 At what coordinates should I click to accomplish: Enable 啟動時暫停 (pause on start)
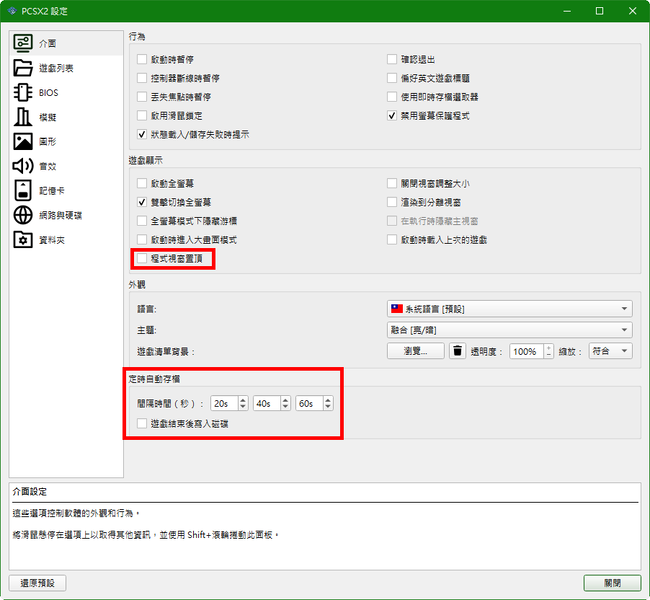[x=142, y=59]
